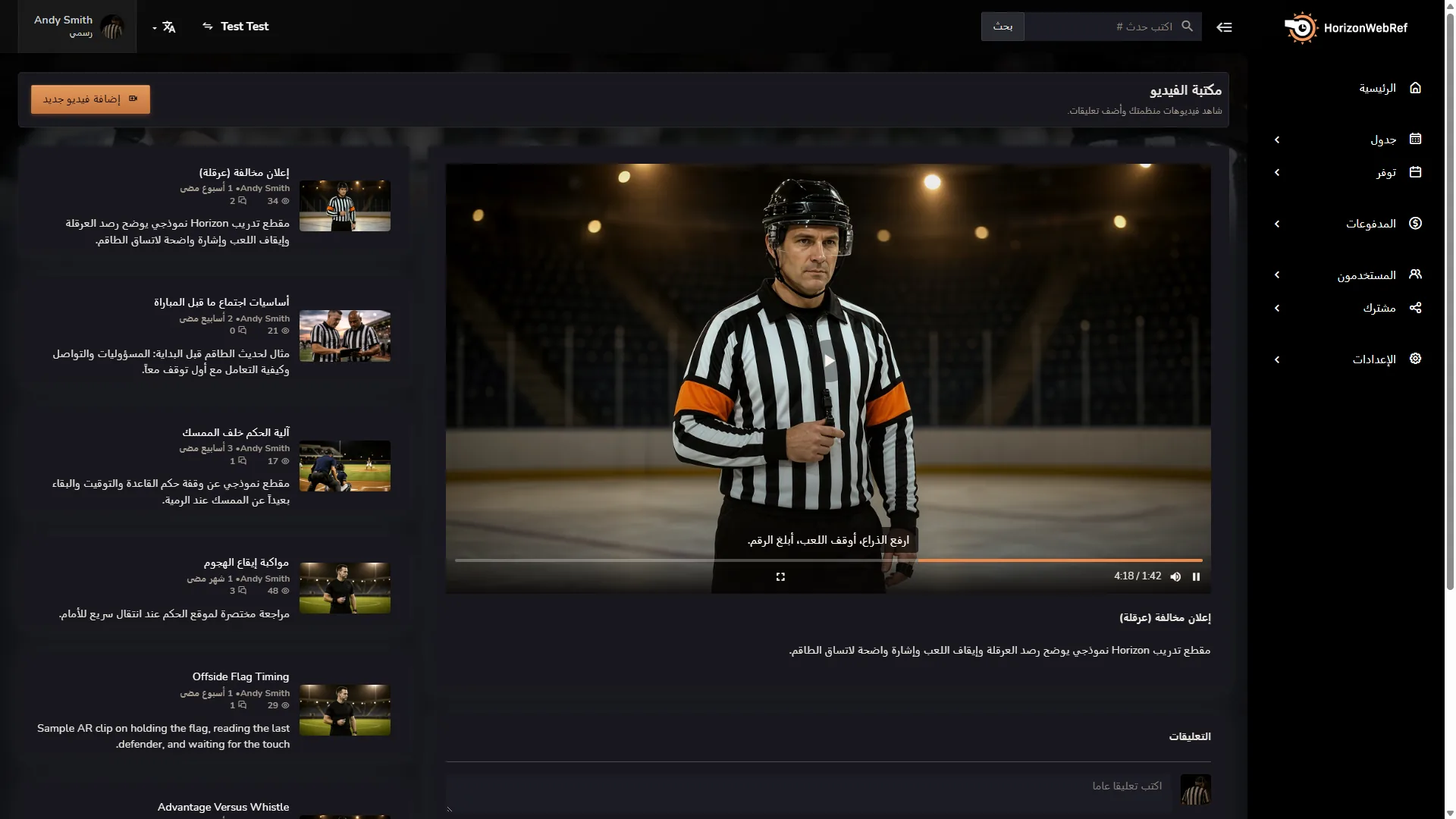1456x819 pixels.
Task: Click إضافة فيديو جديد add video button
Action: coord(90,99)
